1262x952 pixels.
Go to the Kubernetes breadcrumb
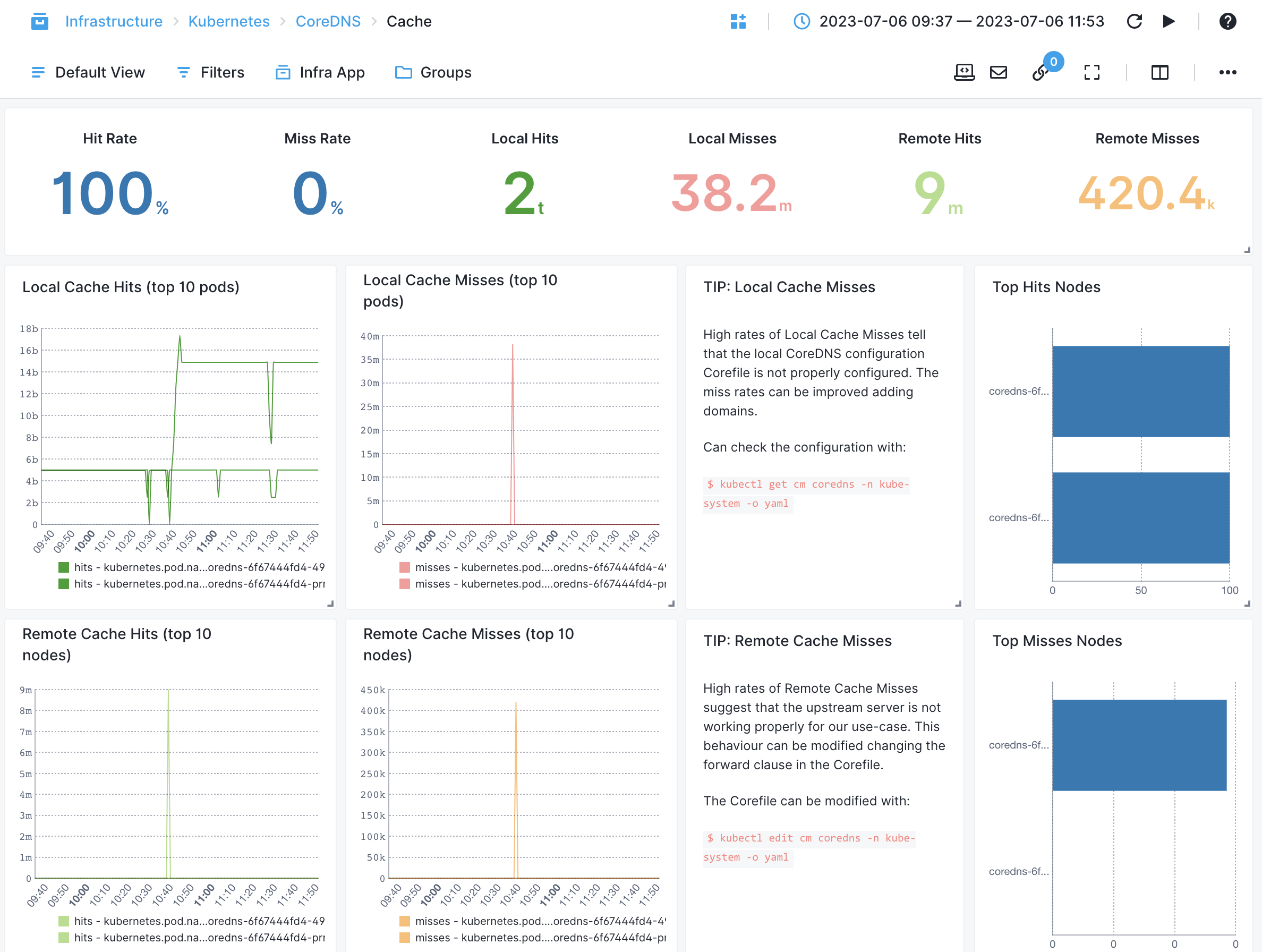tap(229, 21)
